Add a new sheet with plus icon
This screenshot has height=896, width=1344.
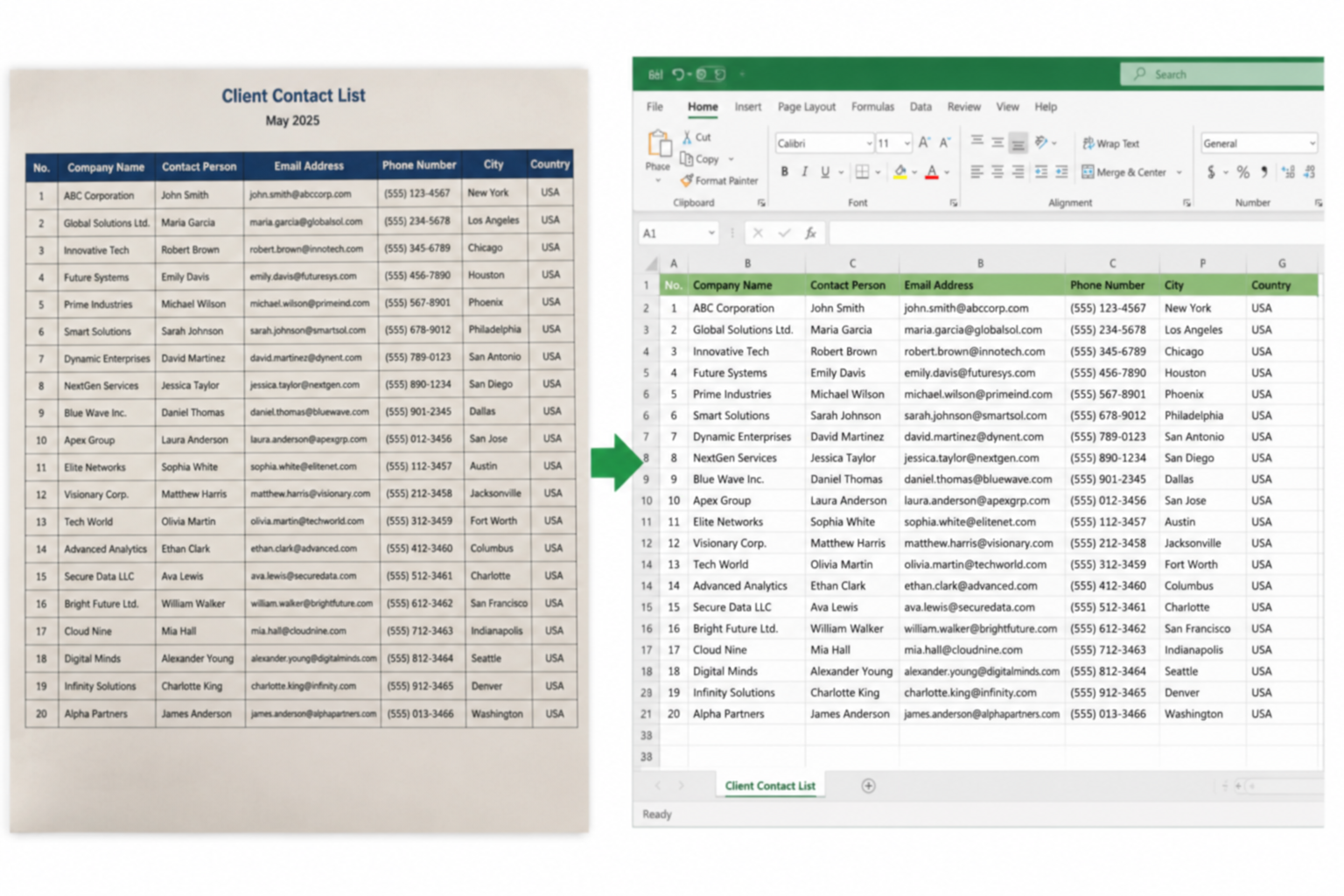tap(868, 786)
